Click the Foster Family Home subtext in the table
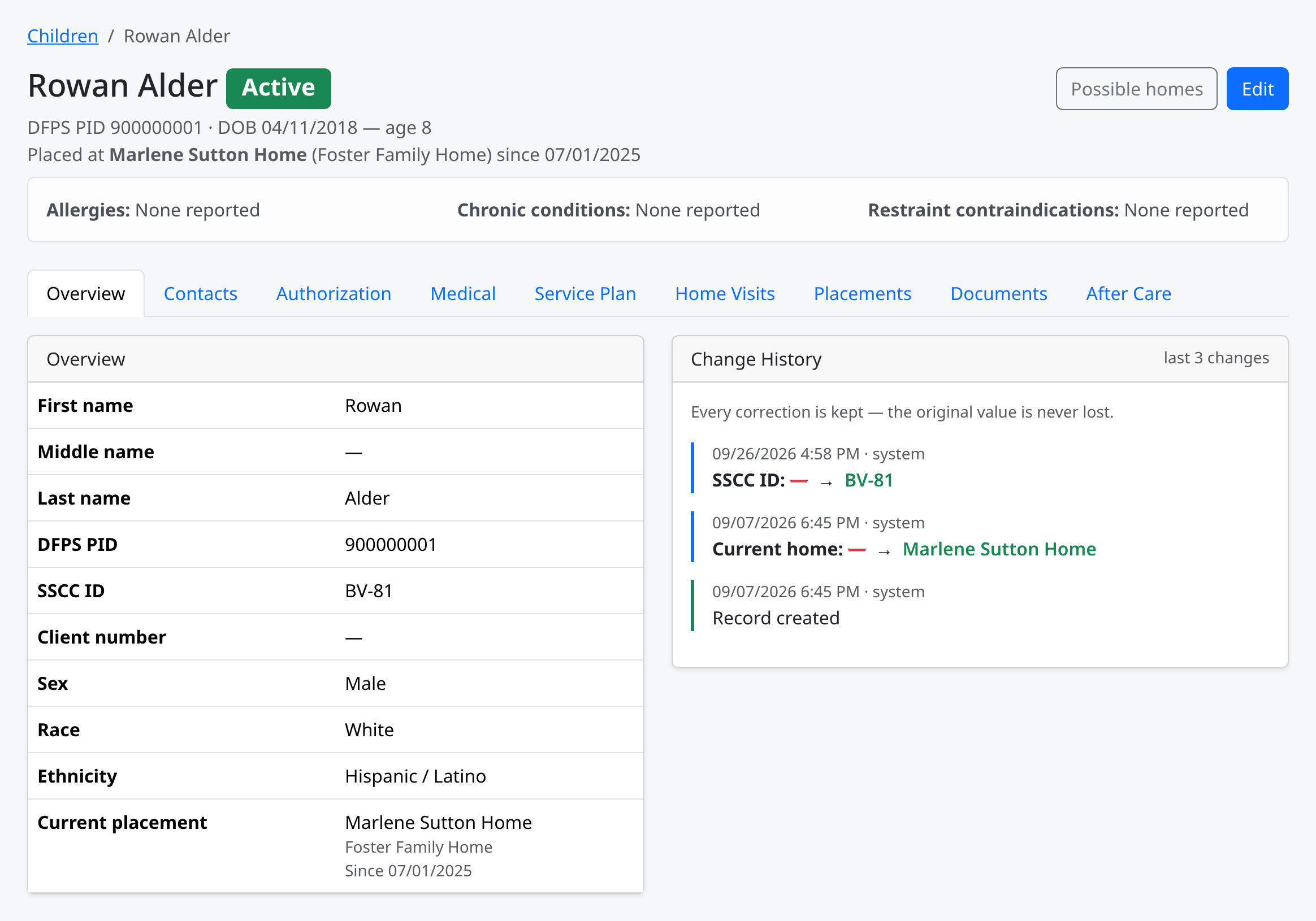This screenshot has width=1316, height=921. pyautogui.click(x=418, y=847)
